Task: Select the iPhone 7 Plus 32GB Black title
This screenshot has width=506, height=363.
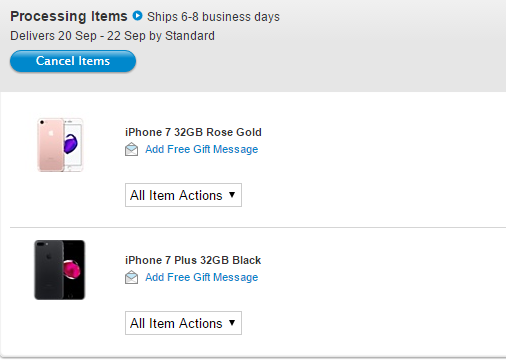Action: [x=193, y=260]
